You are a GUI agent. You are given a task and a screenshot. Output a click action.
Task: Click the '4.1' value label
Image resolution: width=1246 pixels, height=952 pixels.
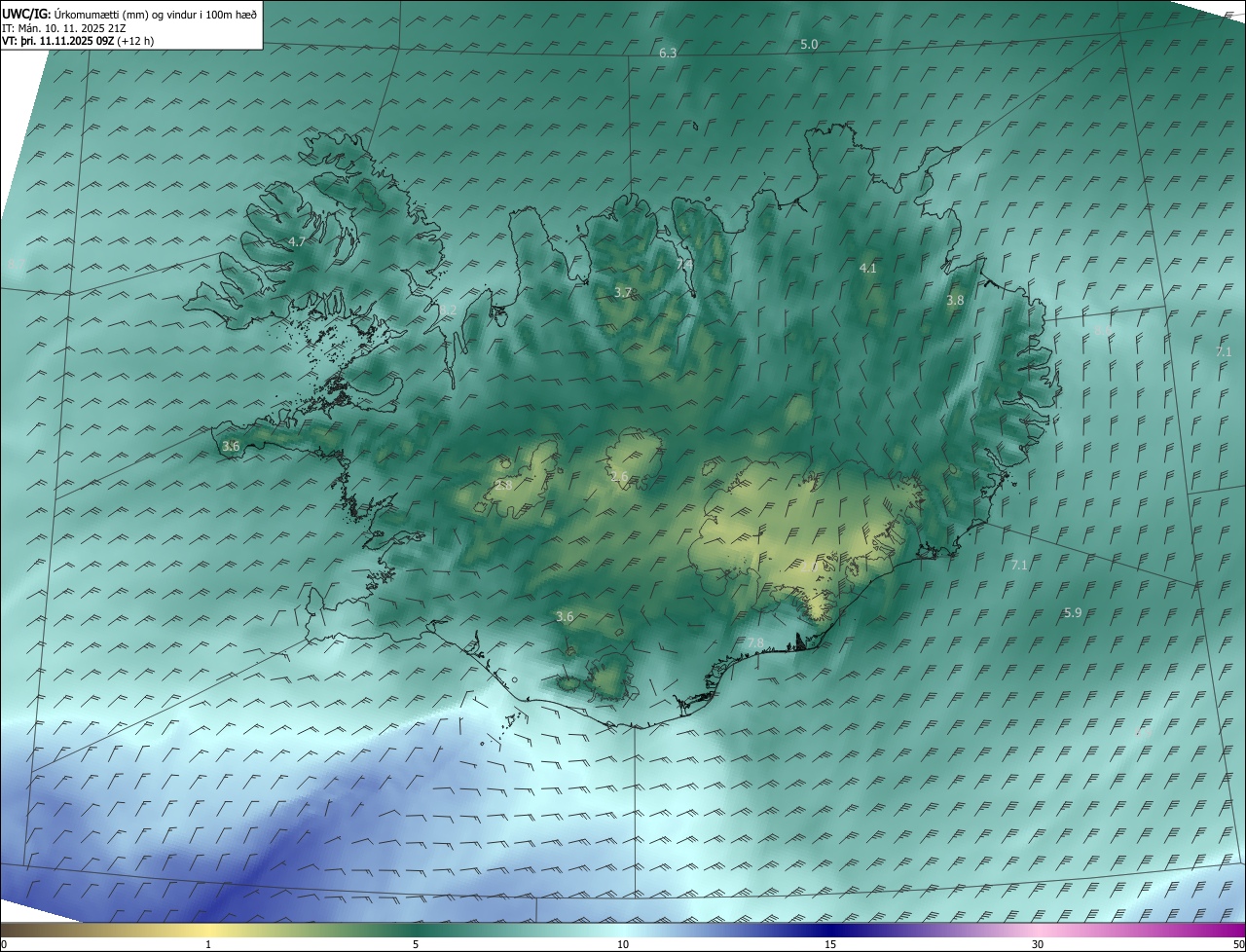(x=867, y=268)
